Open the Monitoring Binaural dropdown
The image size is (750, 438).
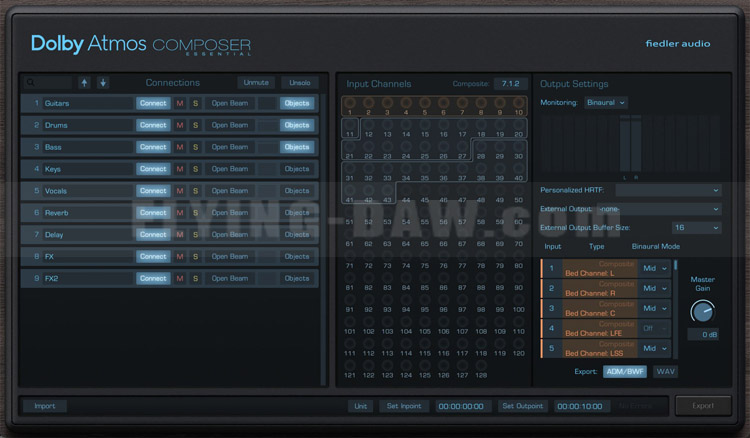[x=606, y=102]
